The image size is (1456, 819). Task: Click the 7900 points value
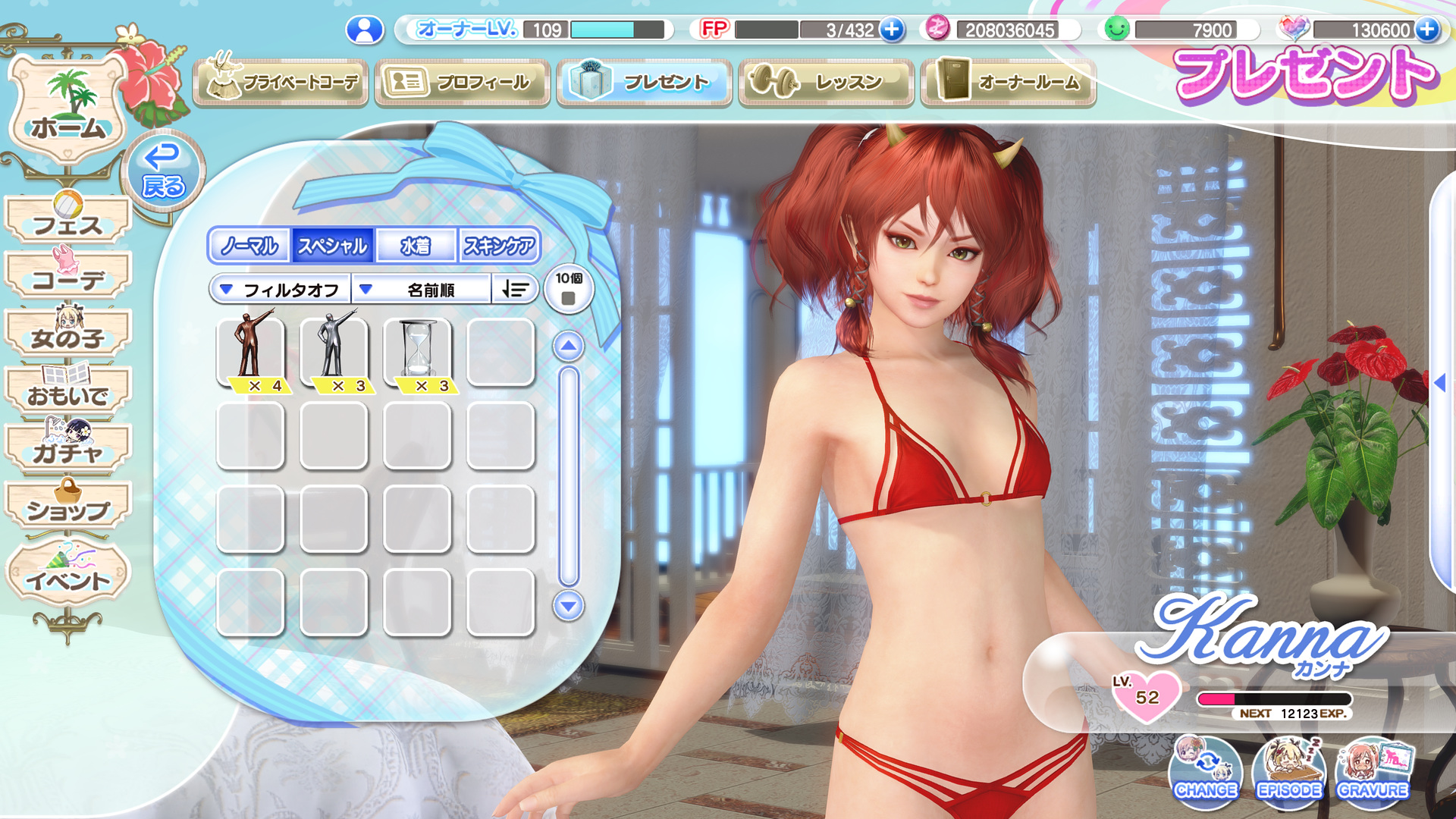[x=1212, y=30]
